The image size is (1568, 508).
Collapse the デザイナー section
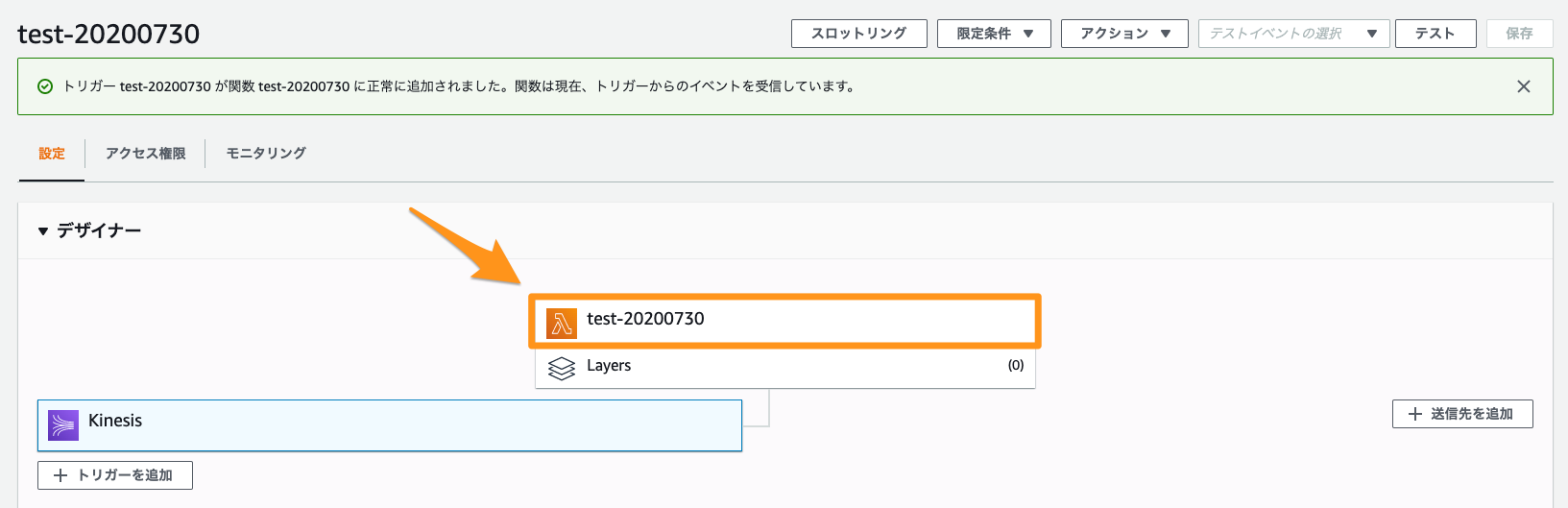(x=43, y=231)
